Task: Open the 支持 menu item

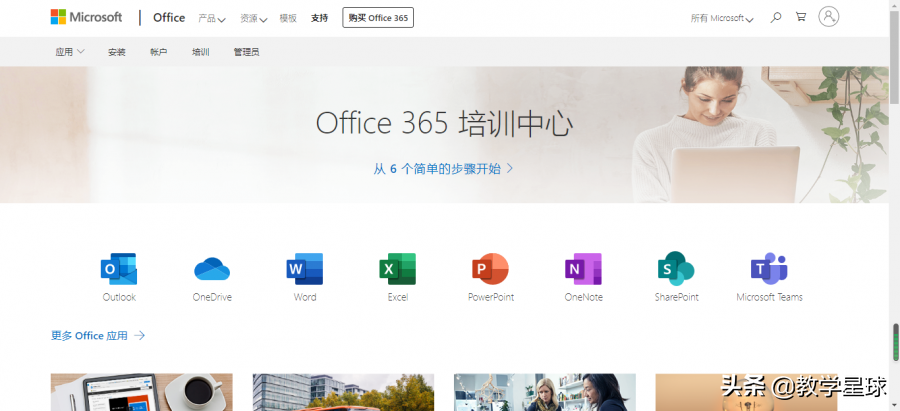Action: [x=320, y=18]
